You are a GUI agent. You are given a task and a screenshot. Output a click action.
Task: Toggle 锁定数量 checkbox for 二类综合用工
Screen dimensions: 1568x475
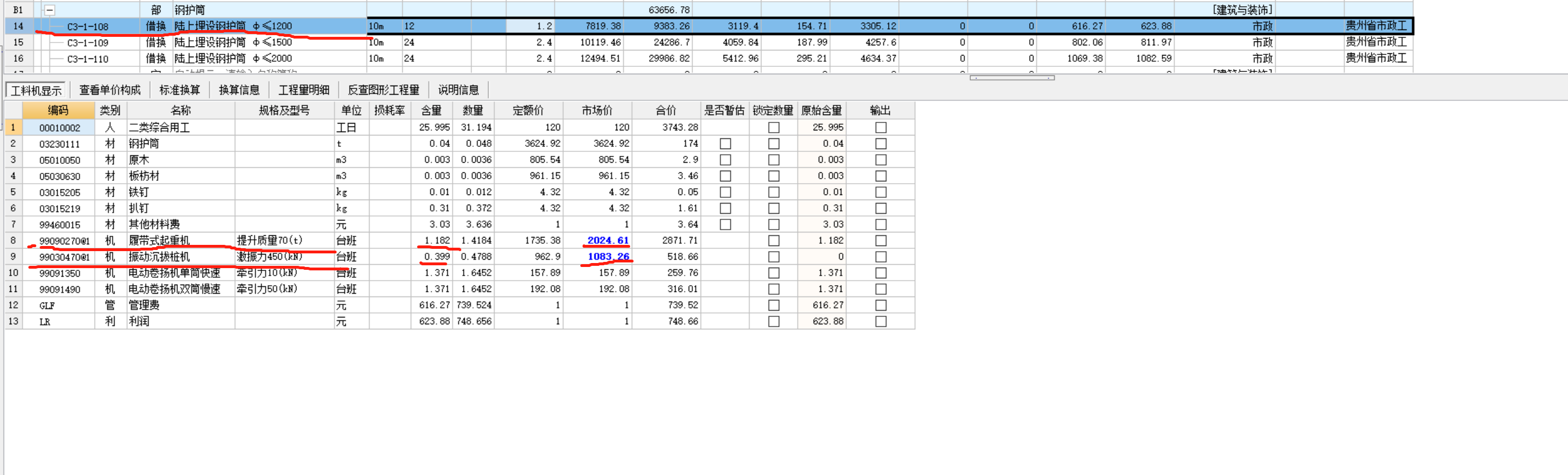click(x=774, y=128)
